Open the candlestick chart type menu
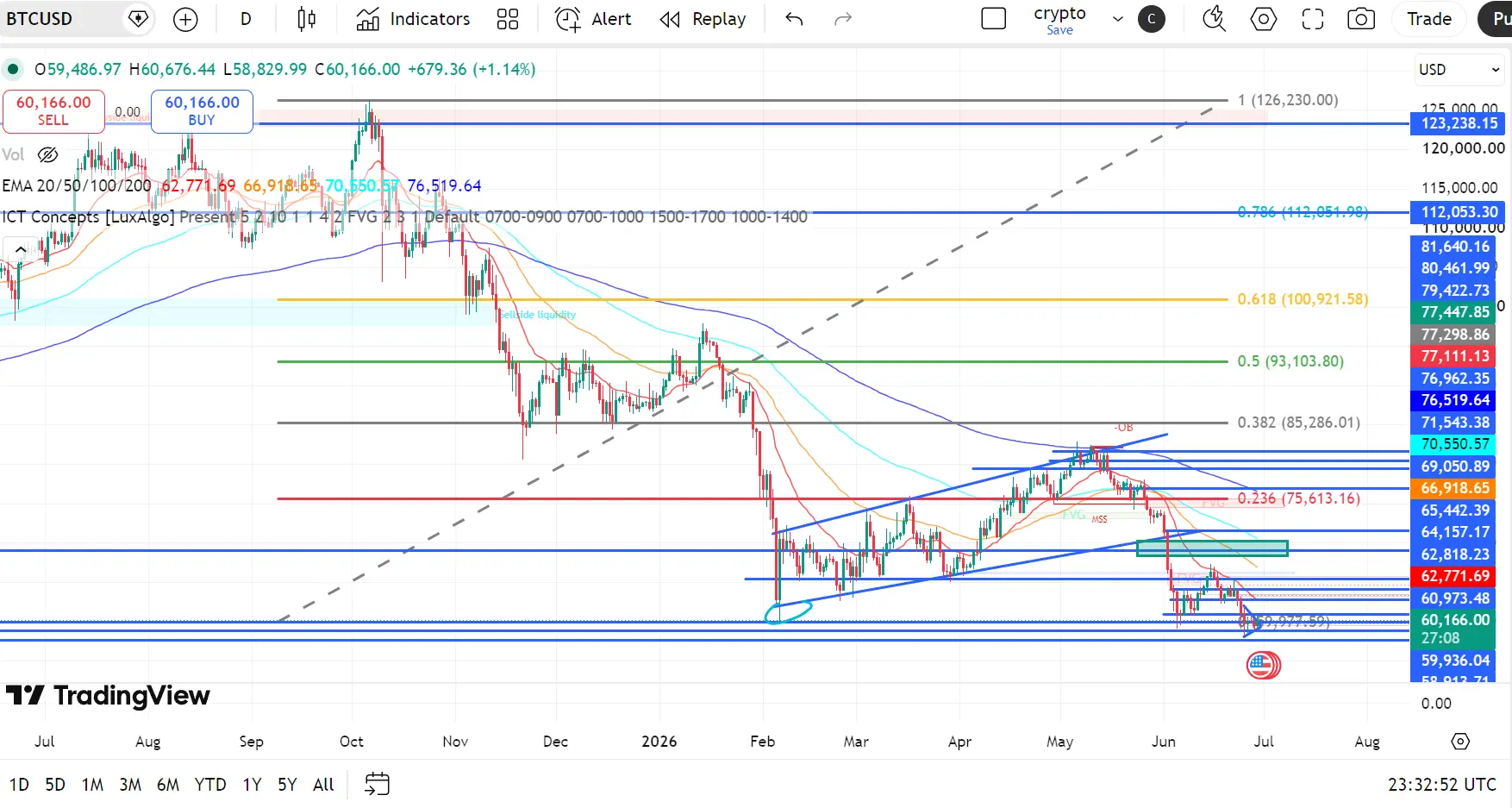The image size is (1512, 808). coord(306,19)
